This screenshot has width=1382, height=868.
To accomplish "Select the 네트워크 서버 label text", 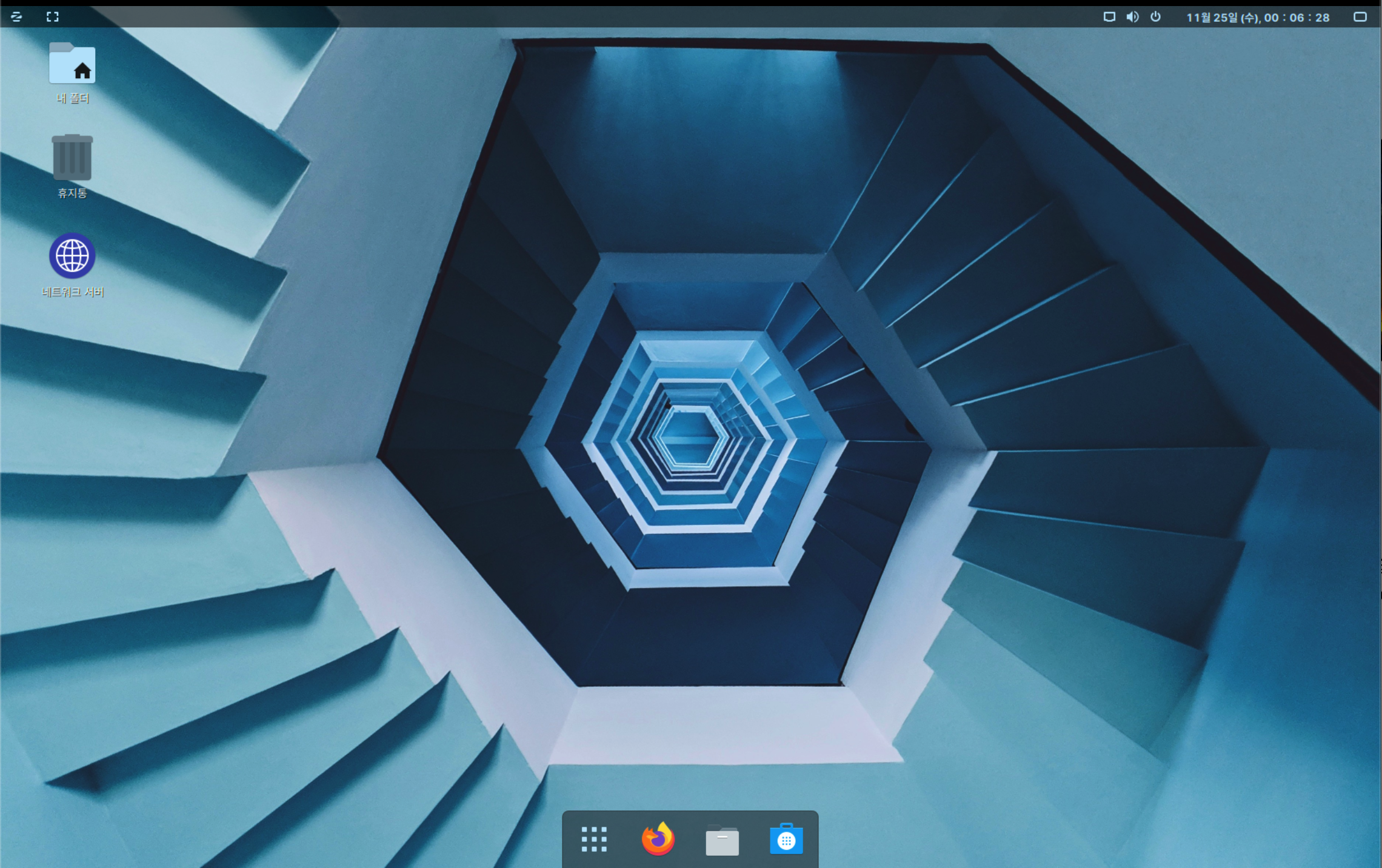I will (x=73, y=292).
